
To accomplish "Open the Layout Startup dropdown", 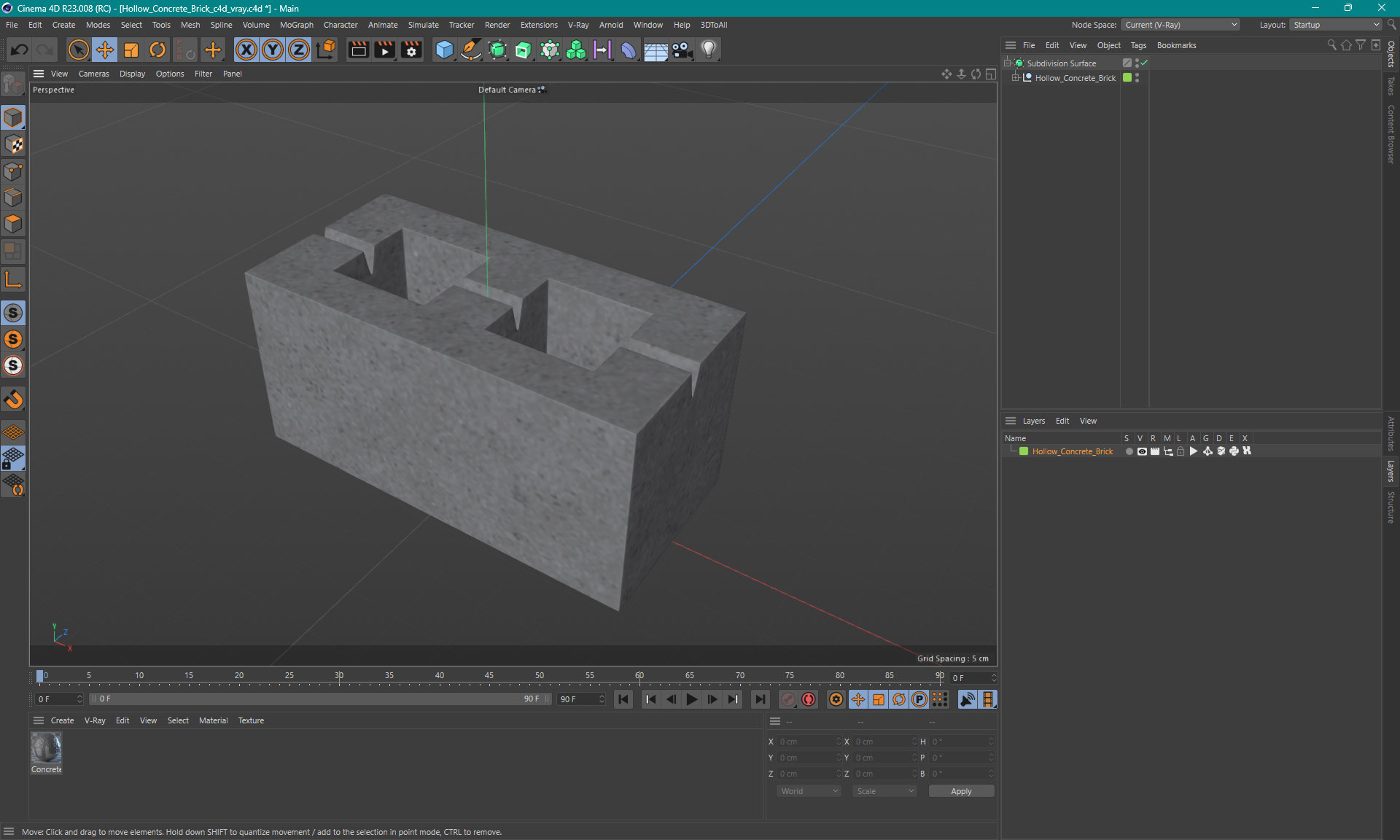I will point(1336,25).
